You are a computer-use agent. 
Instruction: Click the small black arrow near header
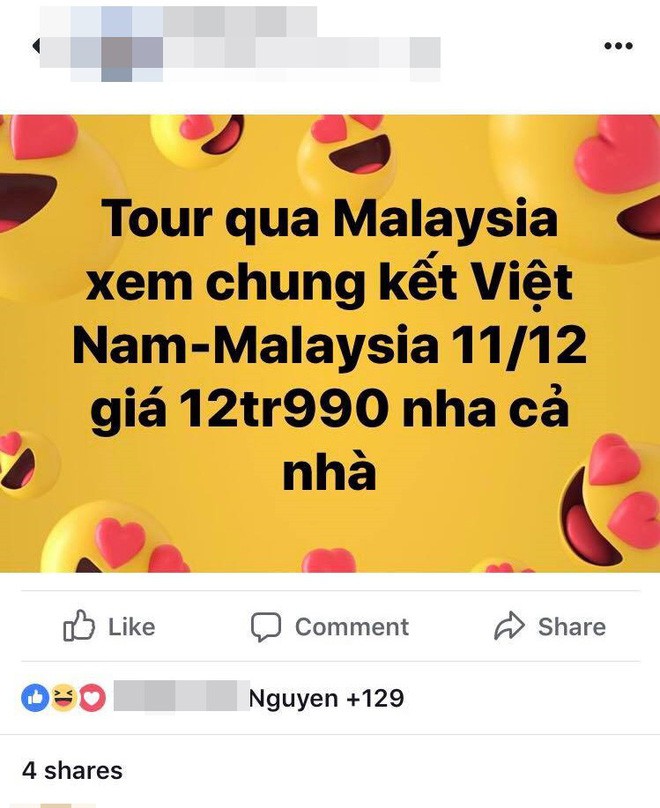36,46
